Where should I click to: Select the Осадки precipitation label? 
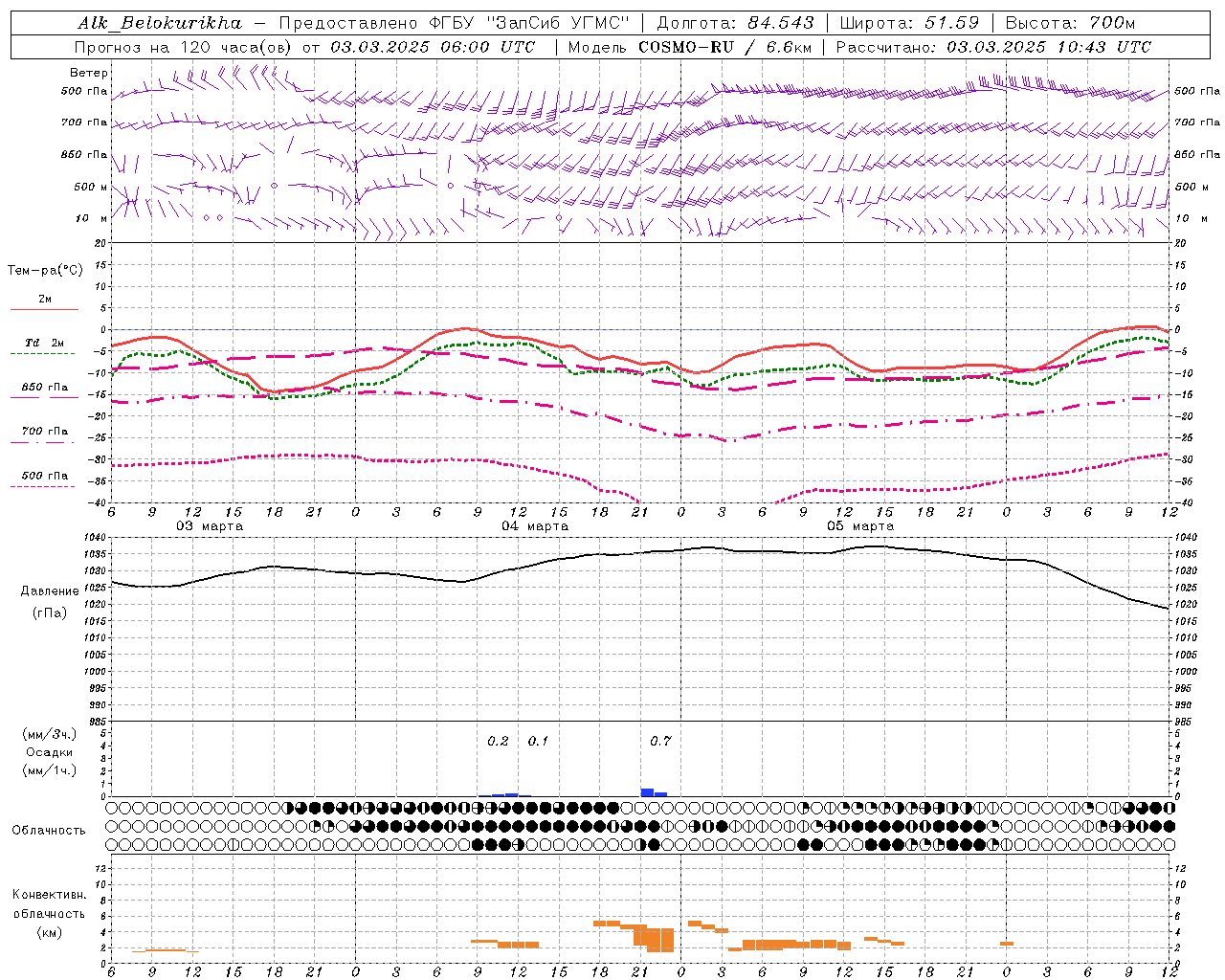pos(50,752)
